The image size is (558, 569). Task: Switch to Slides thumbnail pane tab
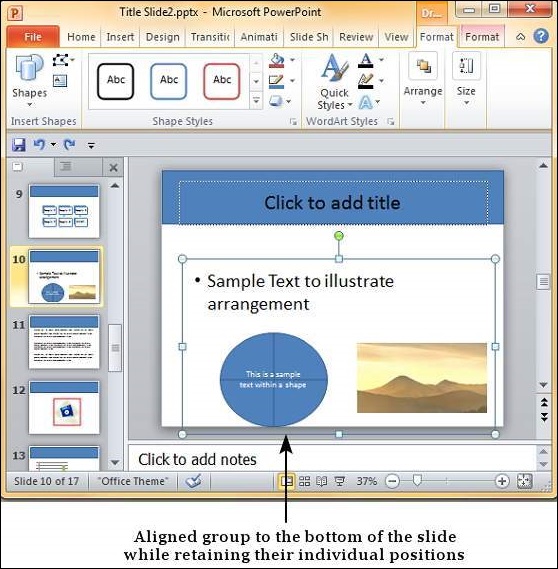[17, 167]
